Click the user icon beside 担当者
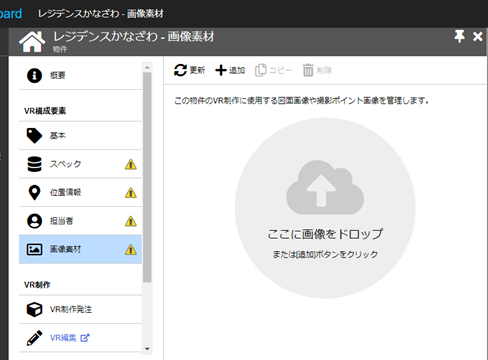The height and width of the screenshot is (360, 488). click(x=34, y=221)
